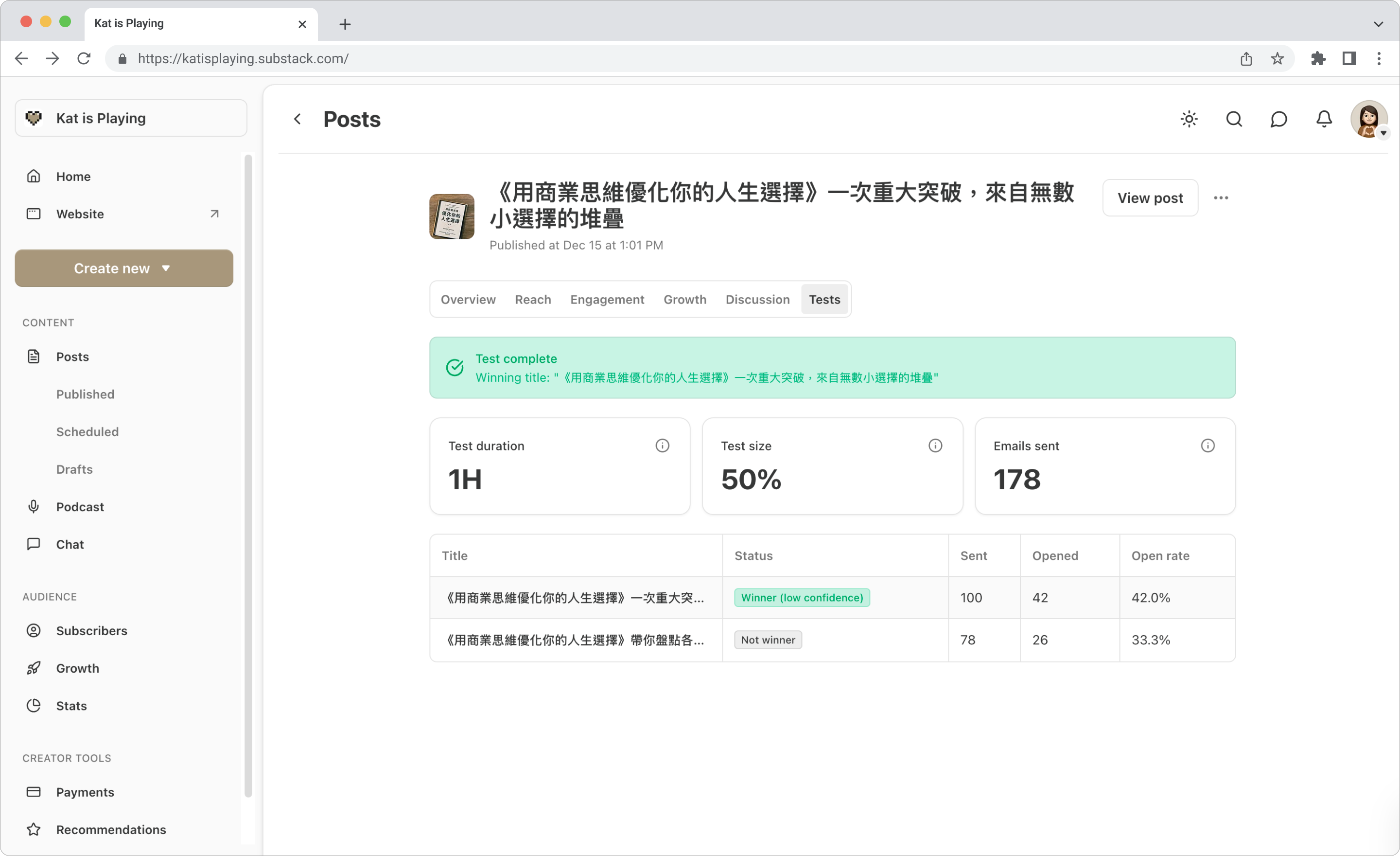Open search with the magnifier icon
This screenshot has width=1400, height=856.
1234,119
